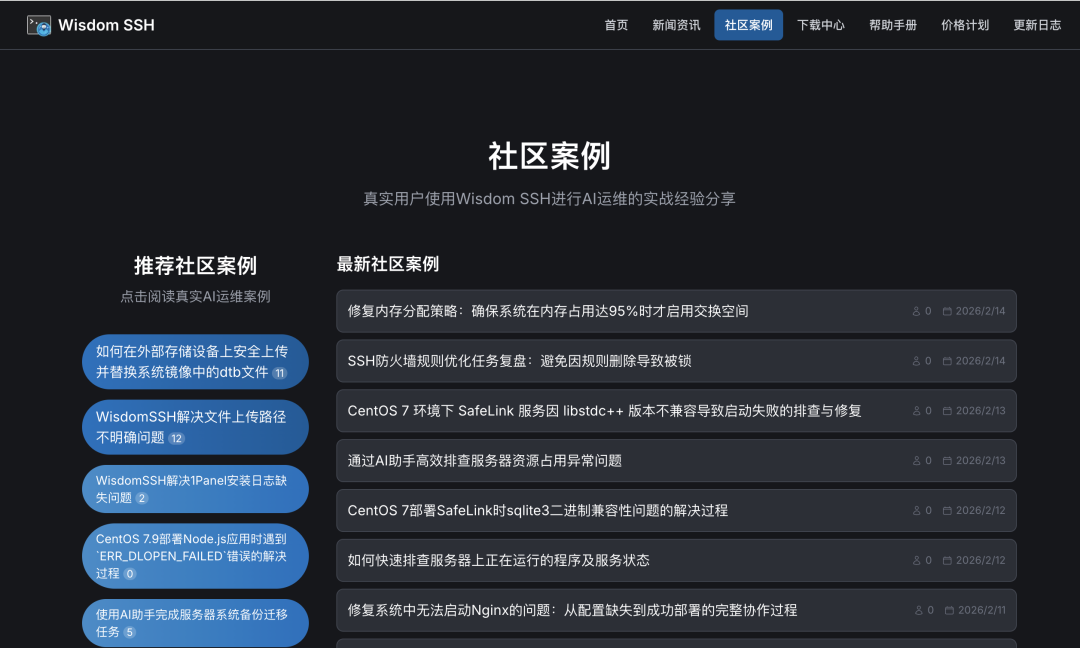Open 使用AI助手完成服务器系统备份迁移任务 case
The height and width of the screenshot is (648, 1080).
click(195, 623)
